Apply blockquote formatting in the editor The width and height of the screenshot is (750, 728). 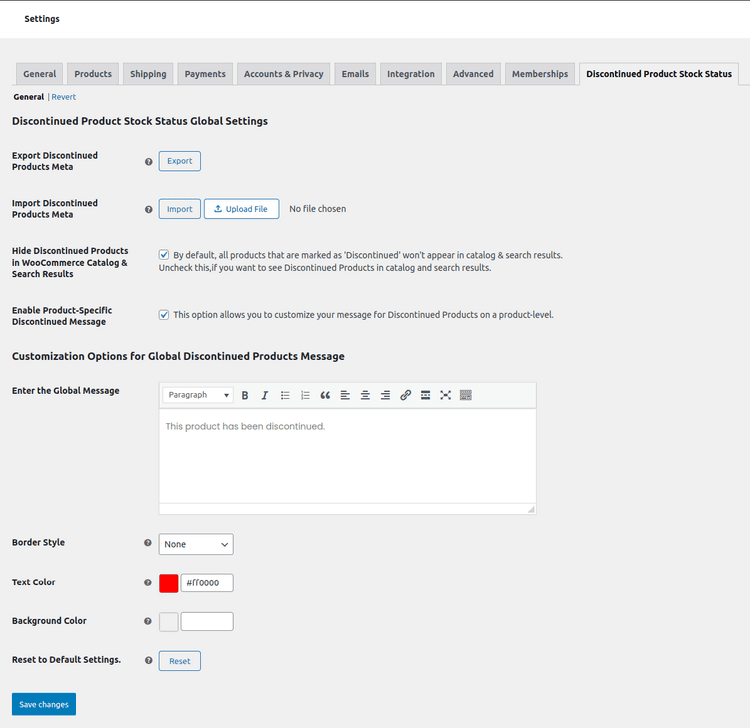325,395
